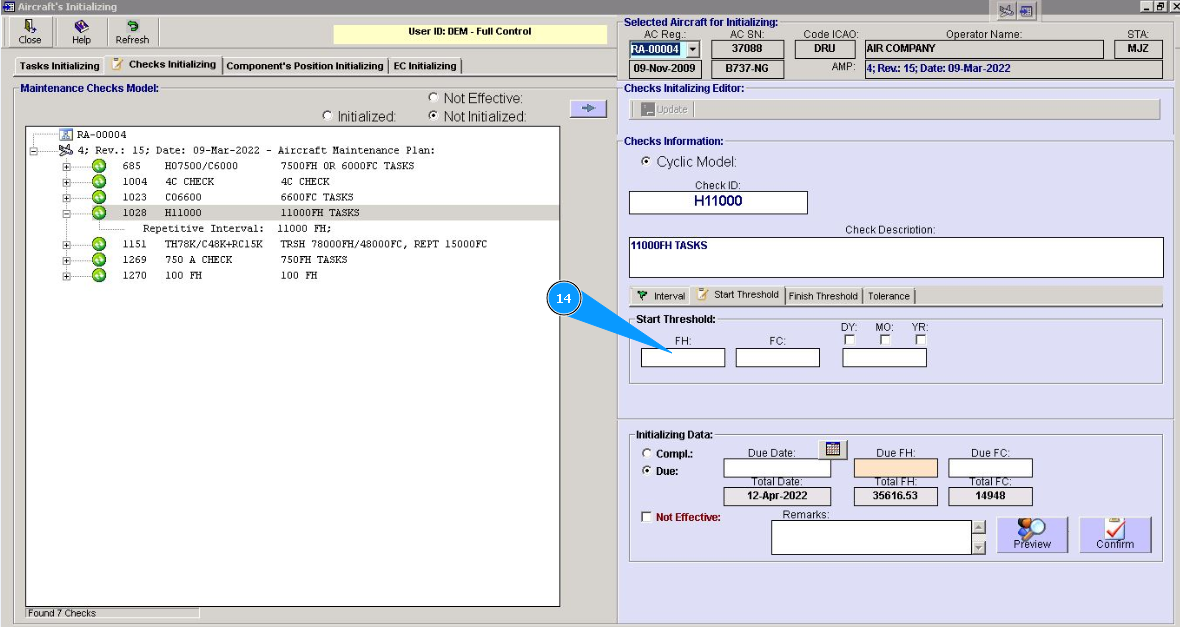The image size is (1180, 633).
Task: Click the blue arrow transfer button
Action: (x=588, y=108)
